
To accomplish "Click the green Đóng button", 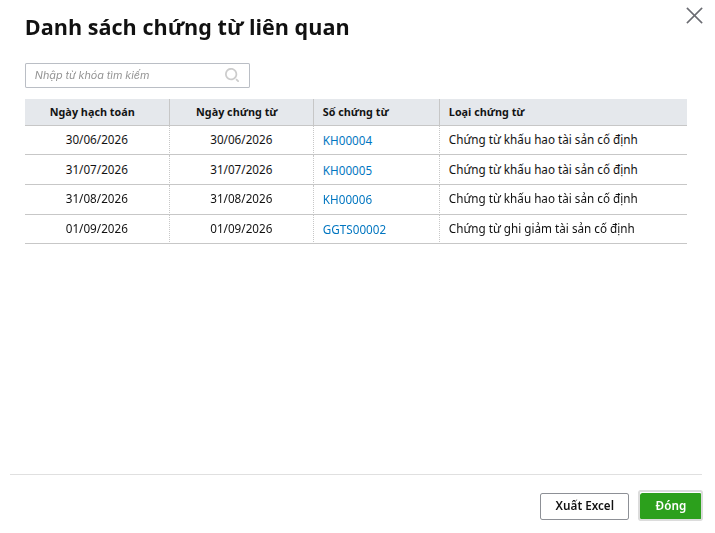I will tap(670, 506).
